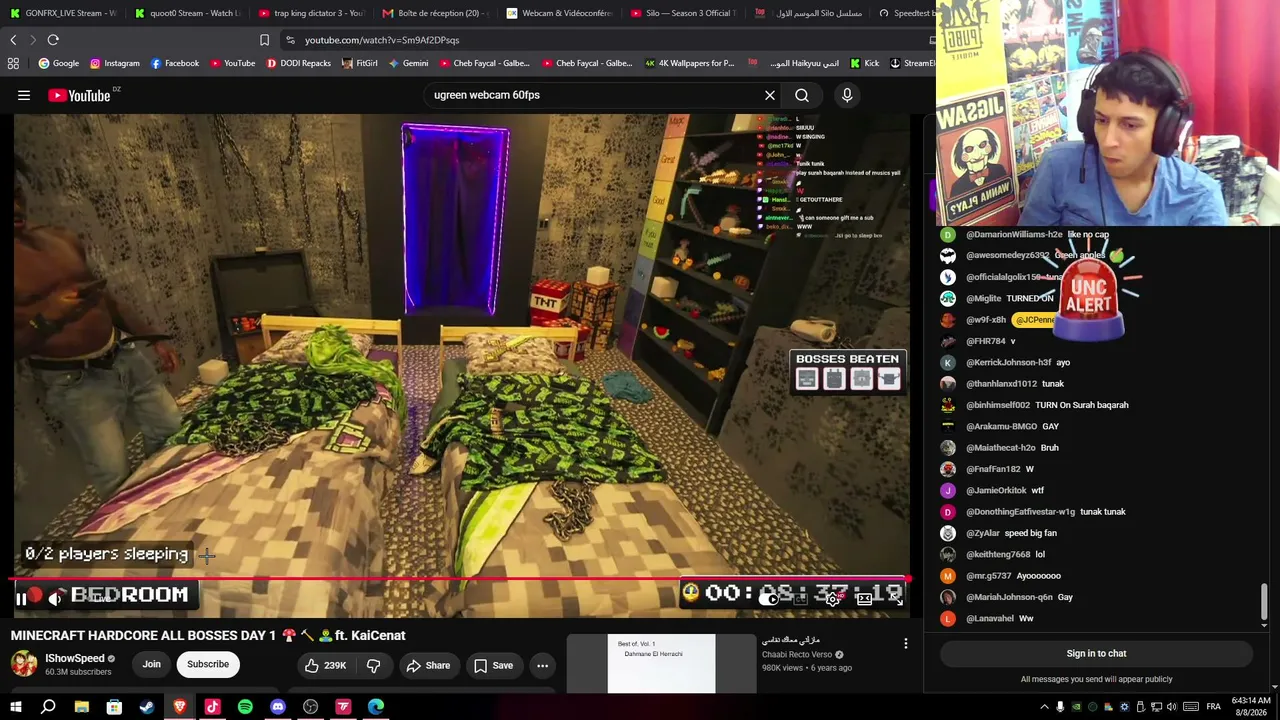Open the taskbar clock and calendar
This screenshot has width=1280, height=720.
1251,707
